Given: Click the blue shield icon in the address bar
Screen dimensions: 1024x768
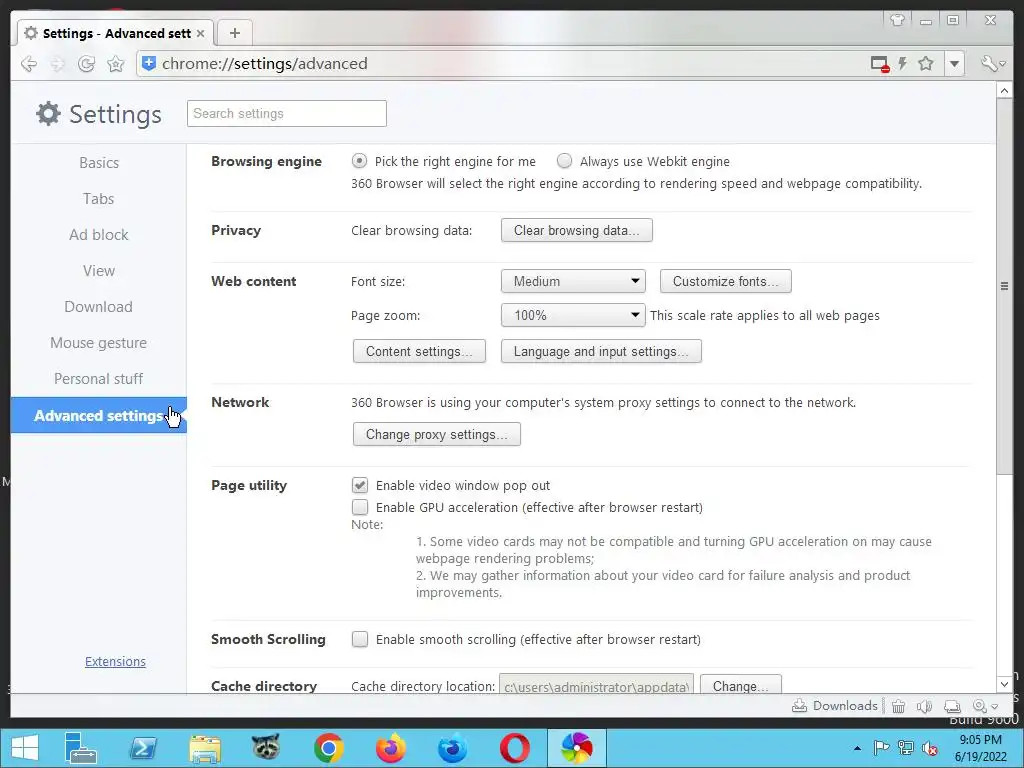Looking at the screenshot, I should (x=149, y=63).
